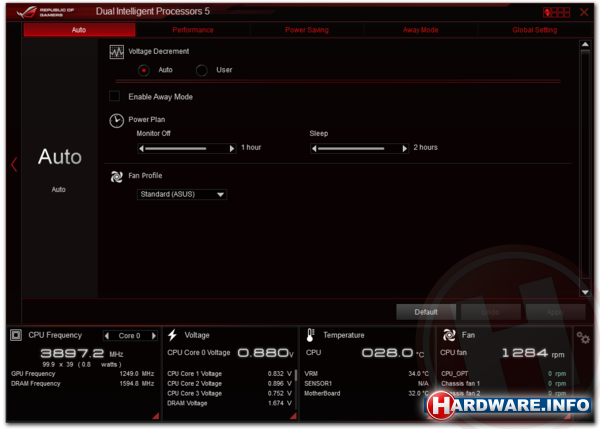
Task: Decrease Sleep time with left arrow
Action: pos(314,148)
